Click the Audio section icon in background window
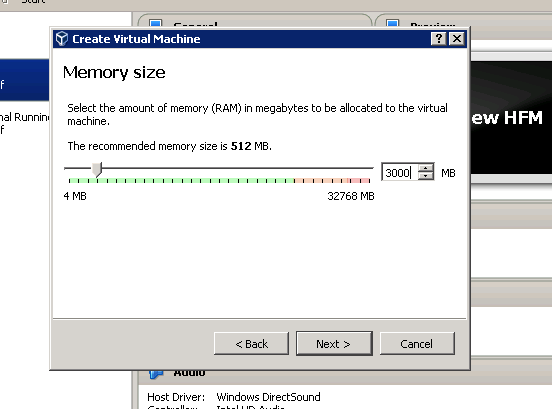The width and height of the screenshot is (552, 409). [156, 374]
